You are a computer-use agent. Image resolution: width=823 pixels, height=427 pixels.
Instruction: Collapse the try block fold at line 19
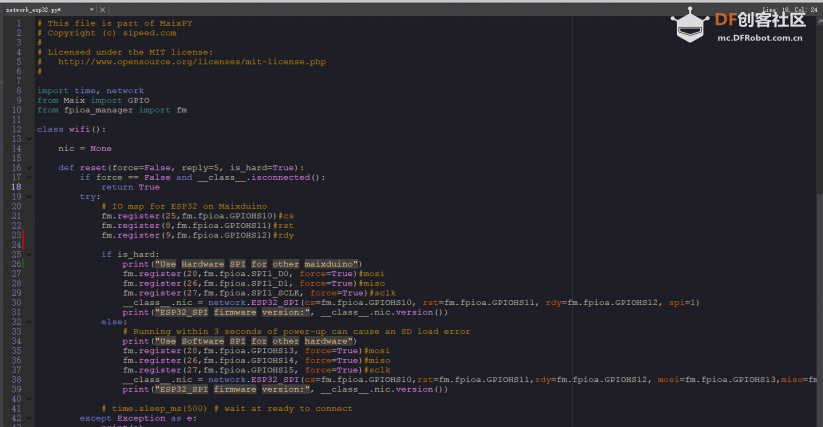29,197
